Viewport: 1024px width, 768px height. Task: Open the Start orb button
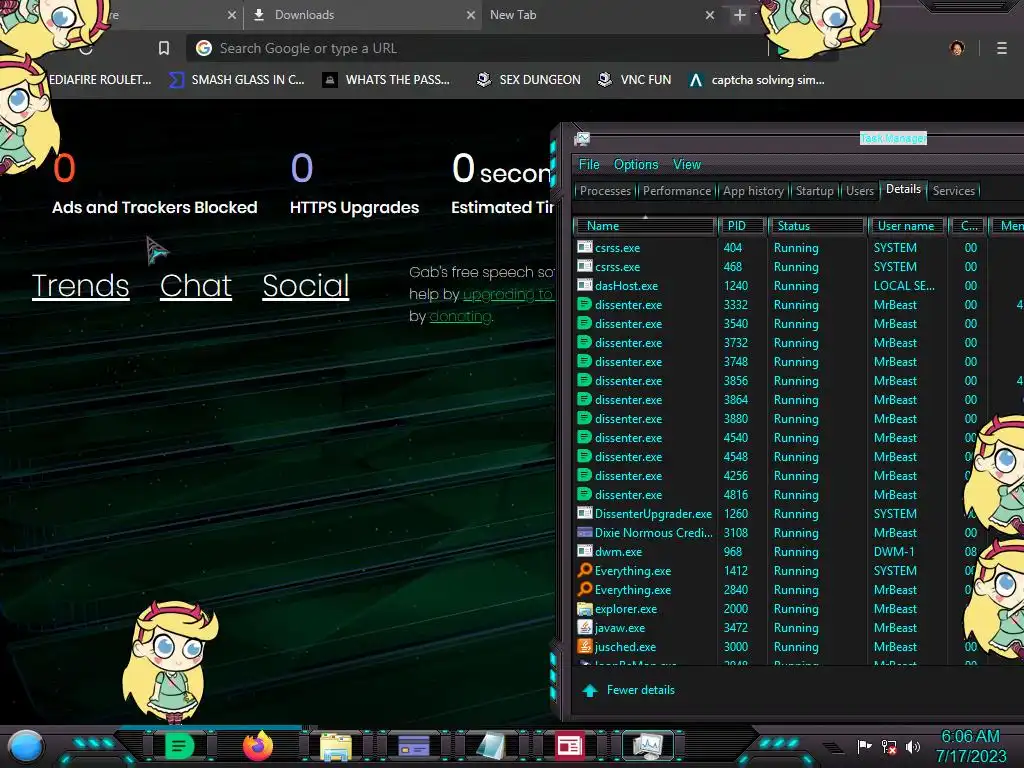(x=26, y=746)
